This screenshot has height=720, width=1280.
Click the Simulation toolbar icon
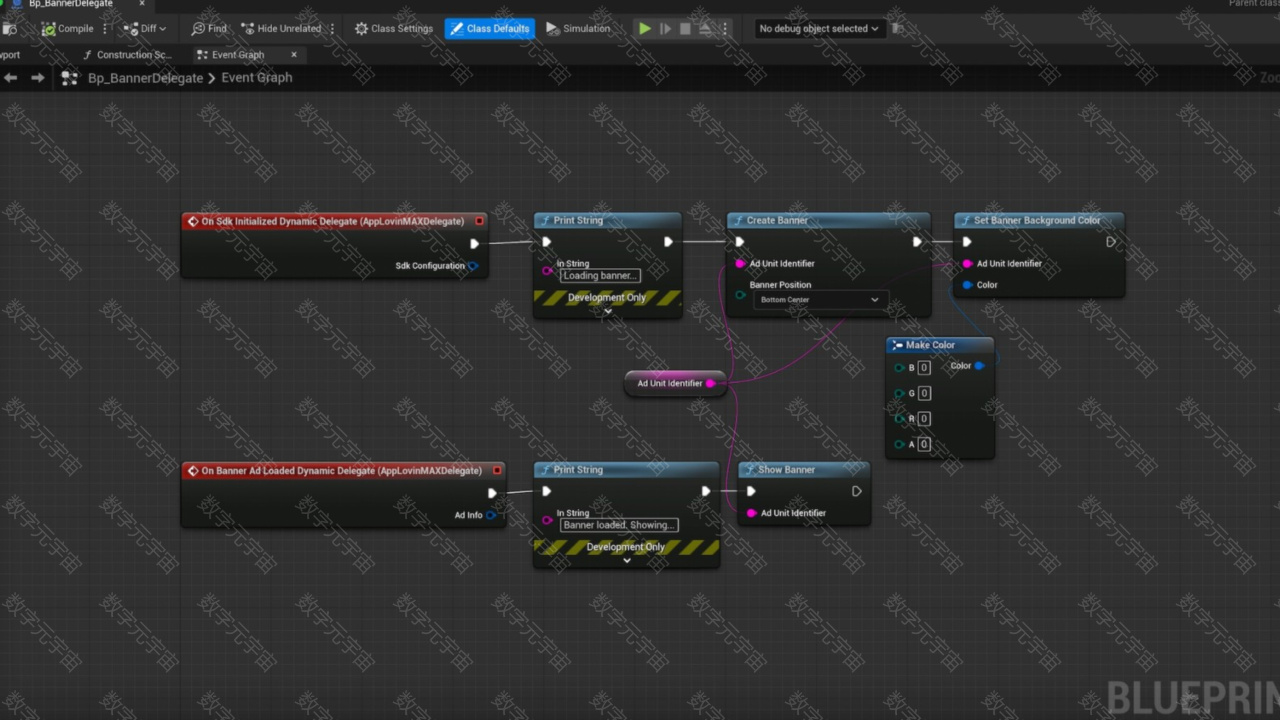[x=553, y=29]
